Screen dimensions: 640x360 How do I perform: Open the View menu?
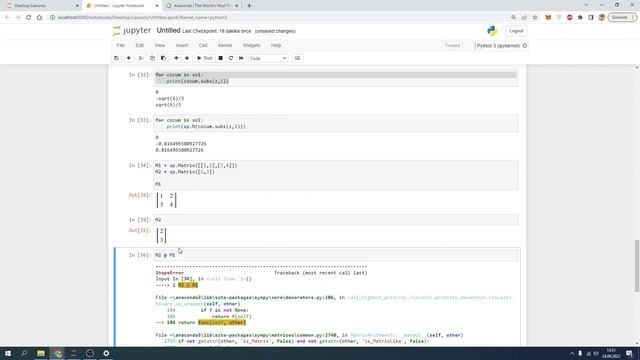click(x=160, y=45)
